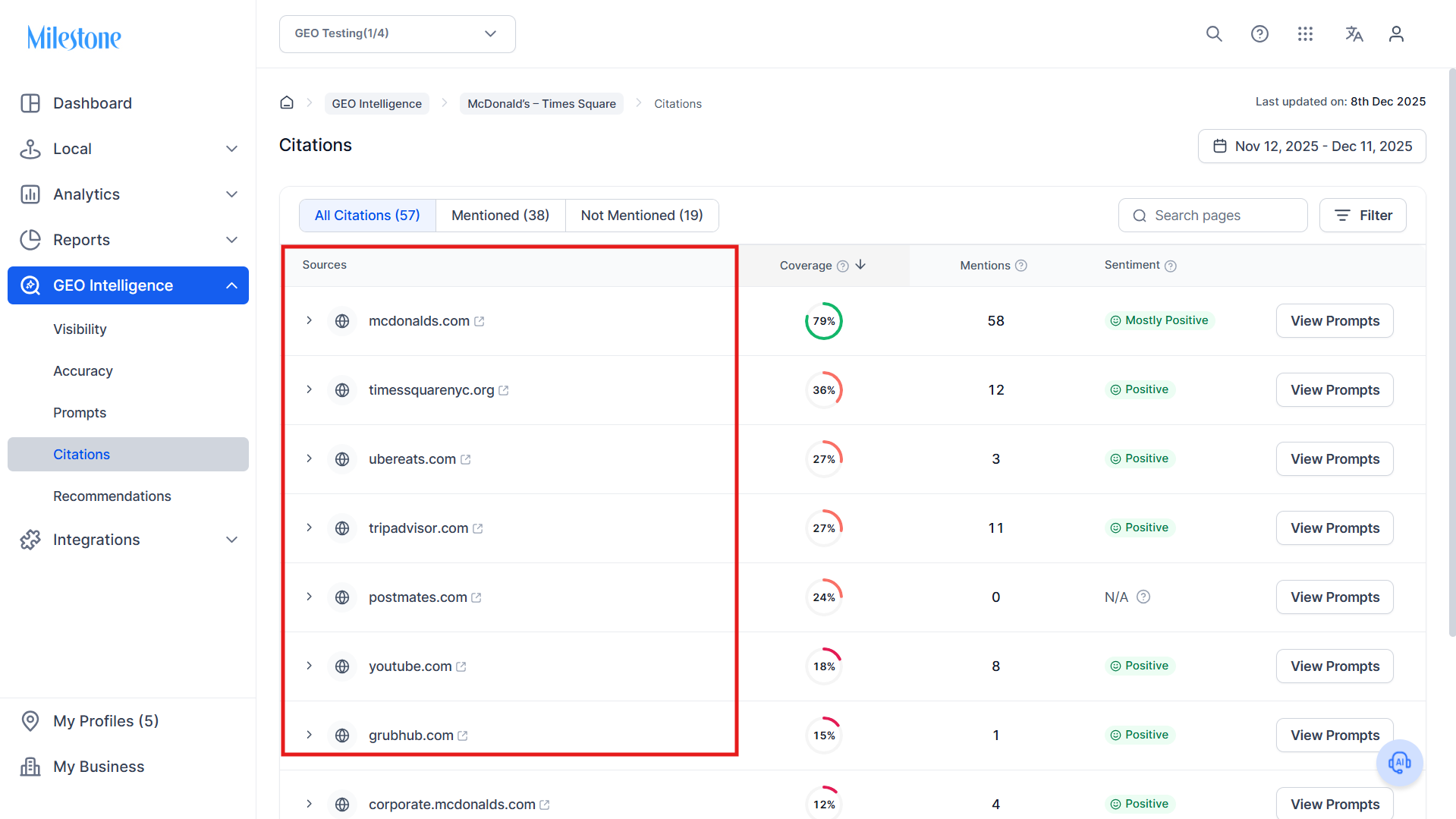Go to Accuracy under GEO Intelligence
1456x819 pixels.
pyautogui.click(x=83, y=371)
